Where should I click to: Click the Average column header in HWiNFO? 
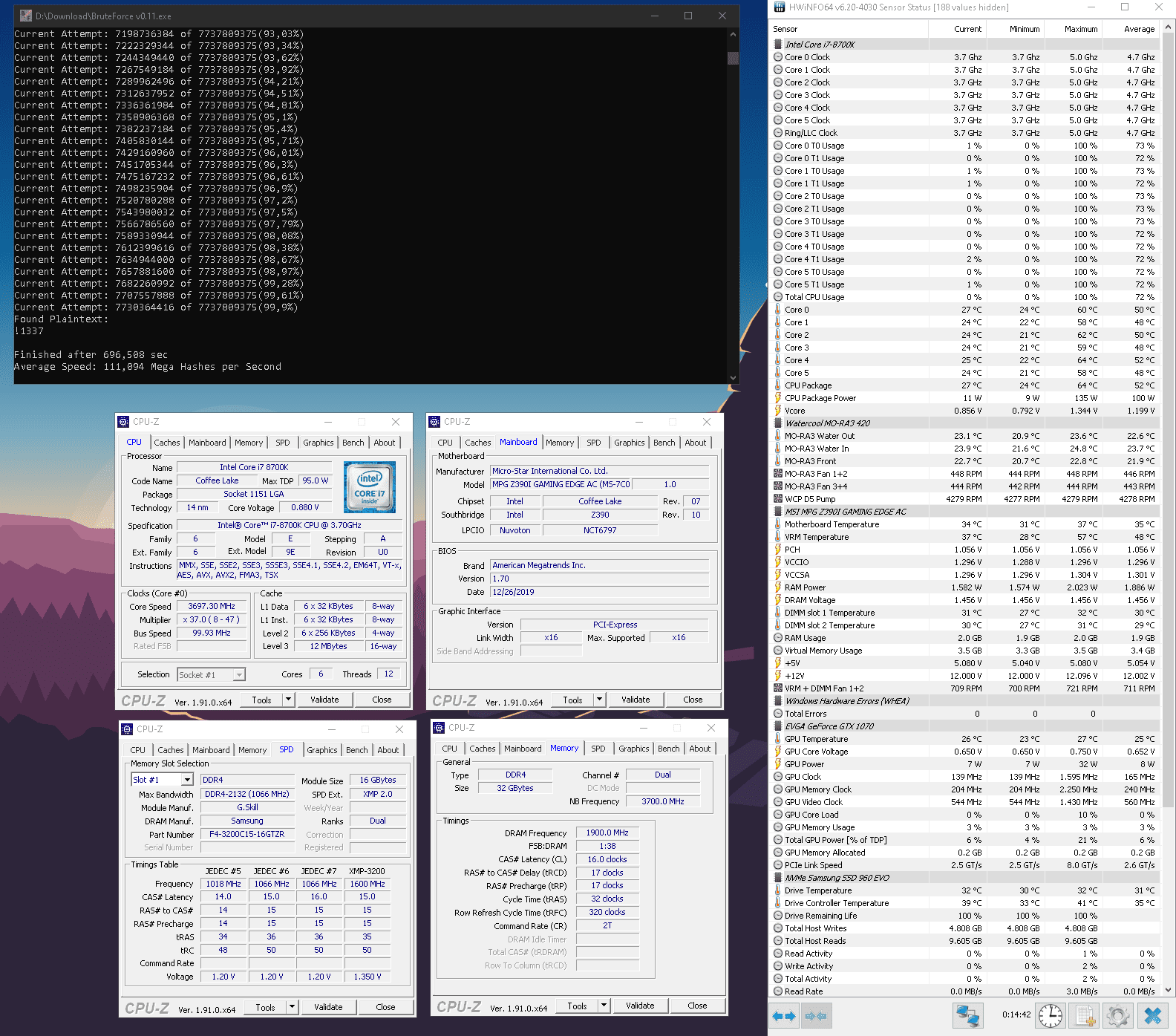click(1131, 29)
